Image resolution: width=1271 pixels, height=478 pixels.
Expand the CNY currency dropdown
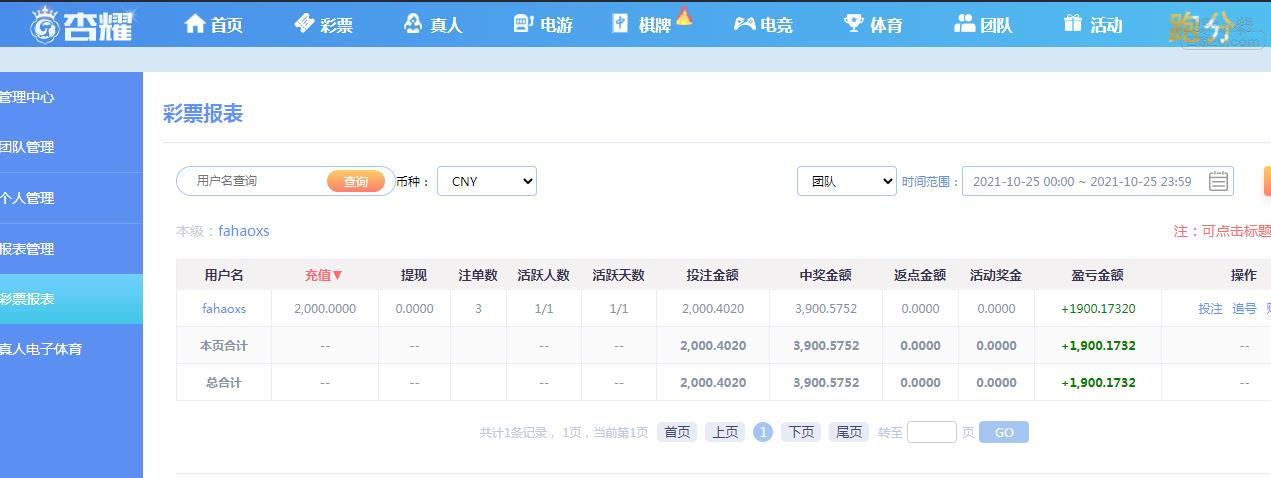pos(487,181)
